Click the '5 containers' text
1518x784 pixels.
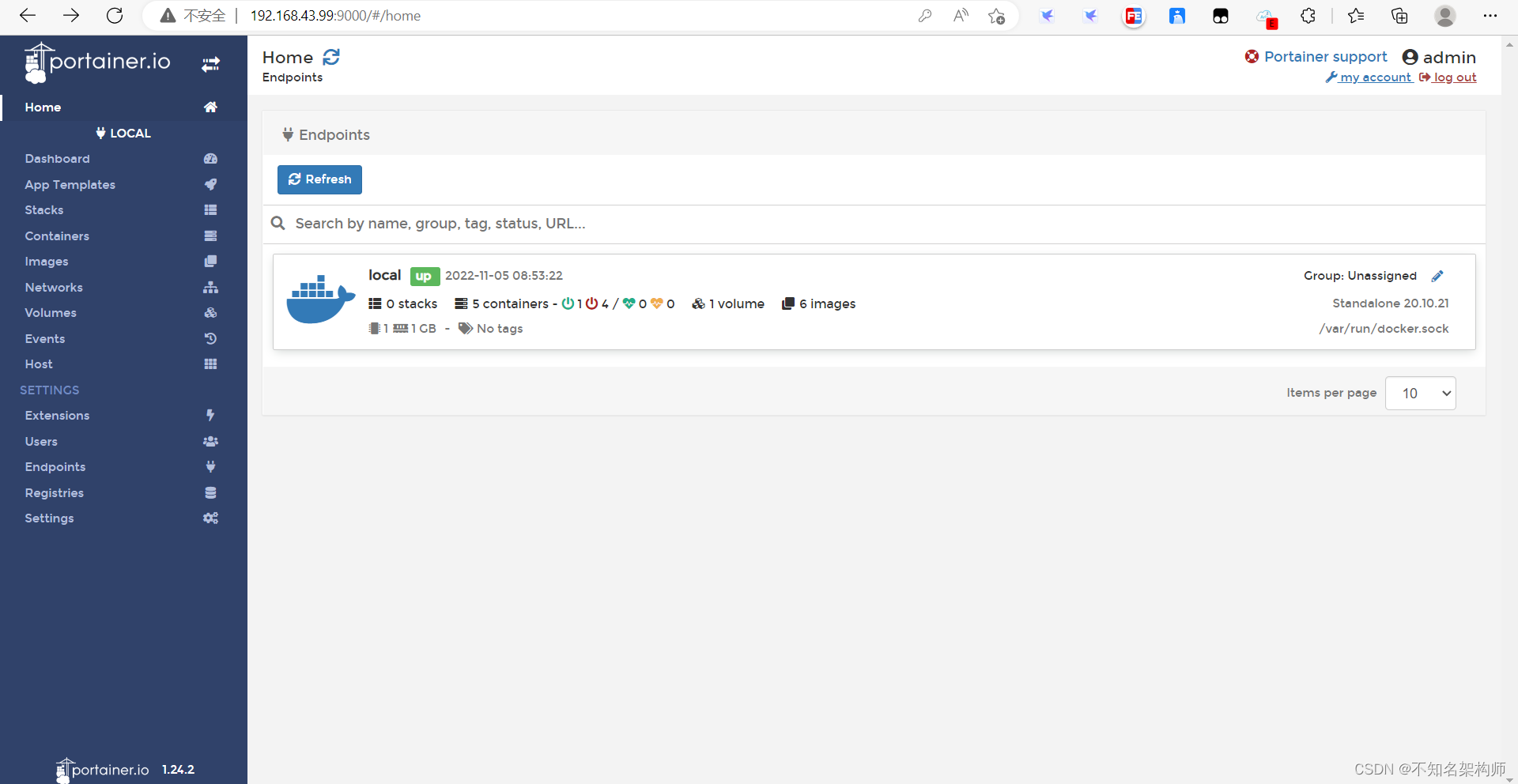click(x=510, y=303)
